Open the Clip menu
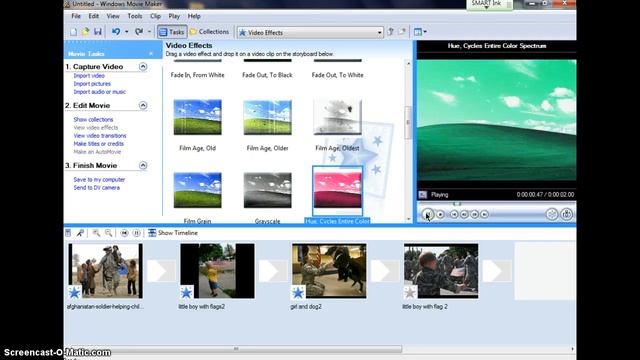The image size is (640, 360). point(155,16)
